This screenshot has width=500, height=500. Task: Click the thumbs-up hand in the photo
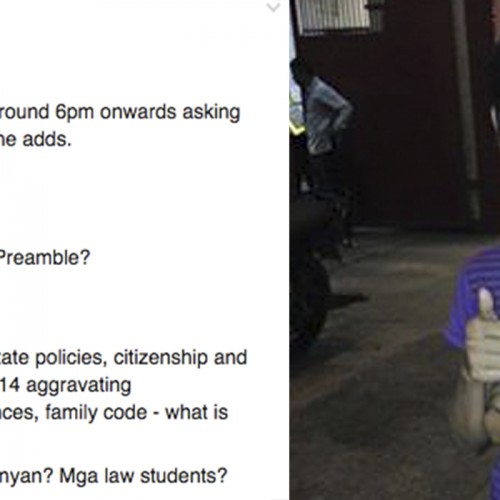pyautogui.click(x=483, y=335)
